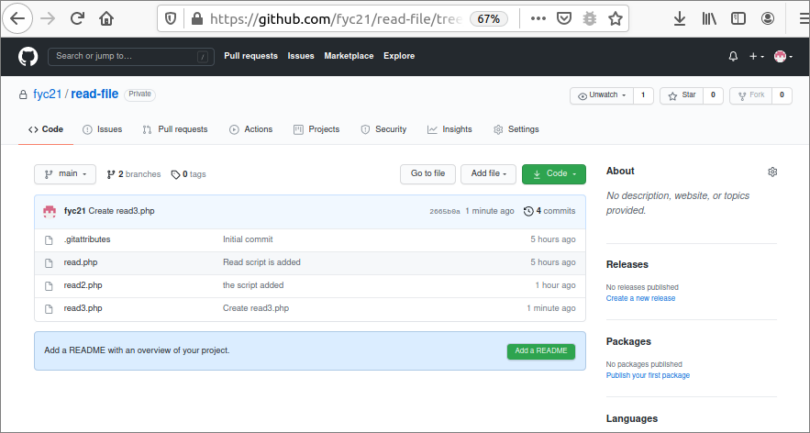Click the green Add a README button
This screenshot has height=433, width=810.
(x=541, y=351)
